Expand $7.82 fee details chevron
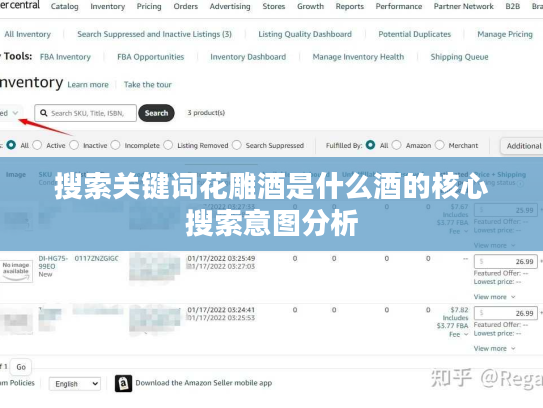The height and width of the screenshot is (408, 543). pos(466,334)
